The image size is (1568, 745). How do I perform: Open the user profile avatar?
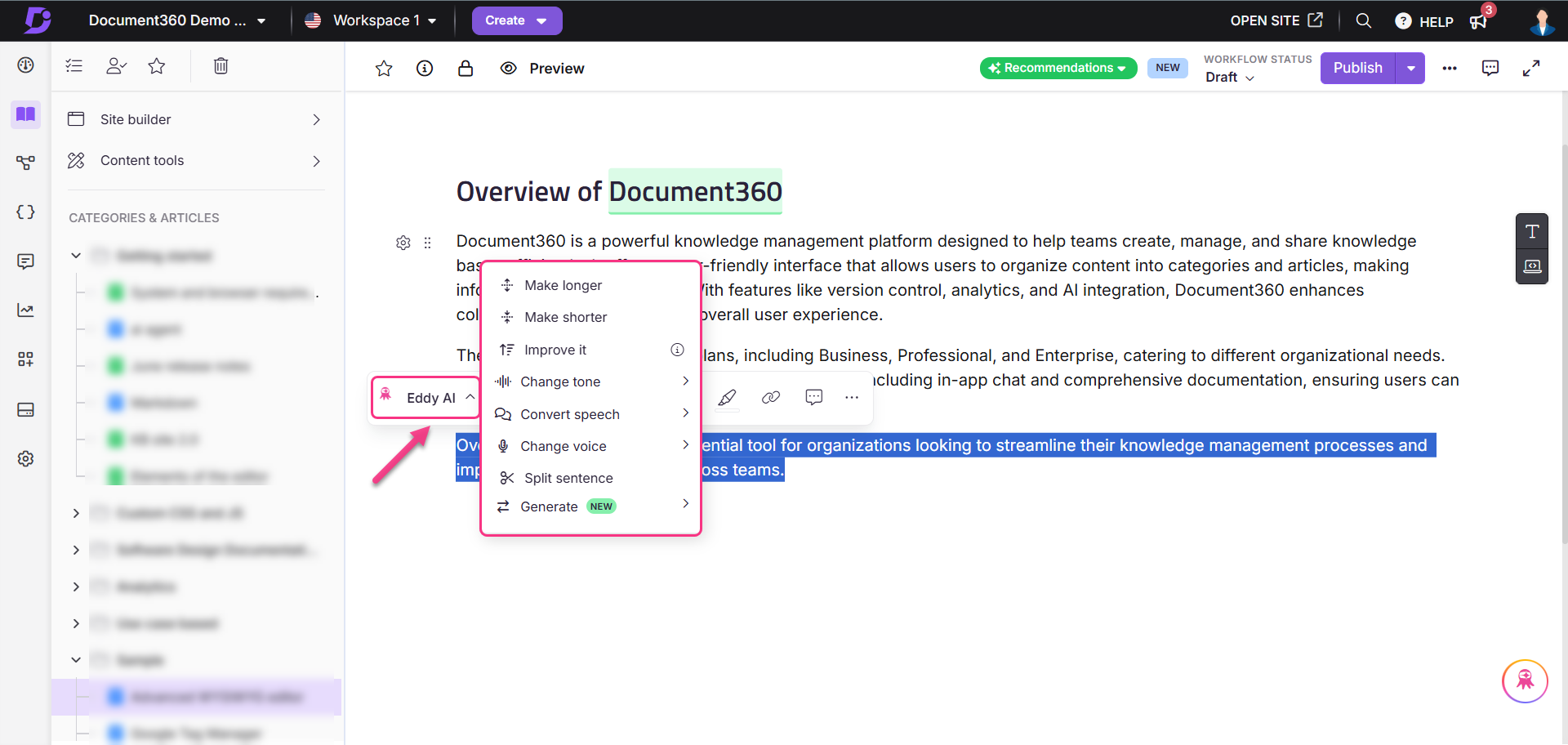click(1542, 21)
